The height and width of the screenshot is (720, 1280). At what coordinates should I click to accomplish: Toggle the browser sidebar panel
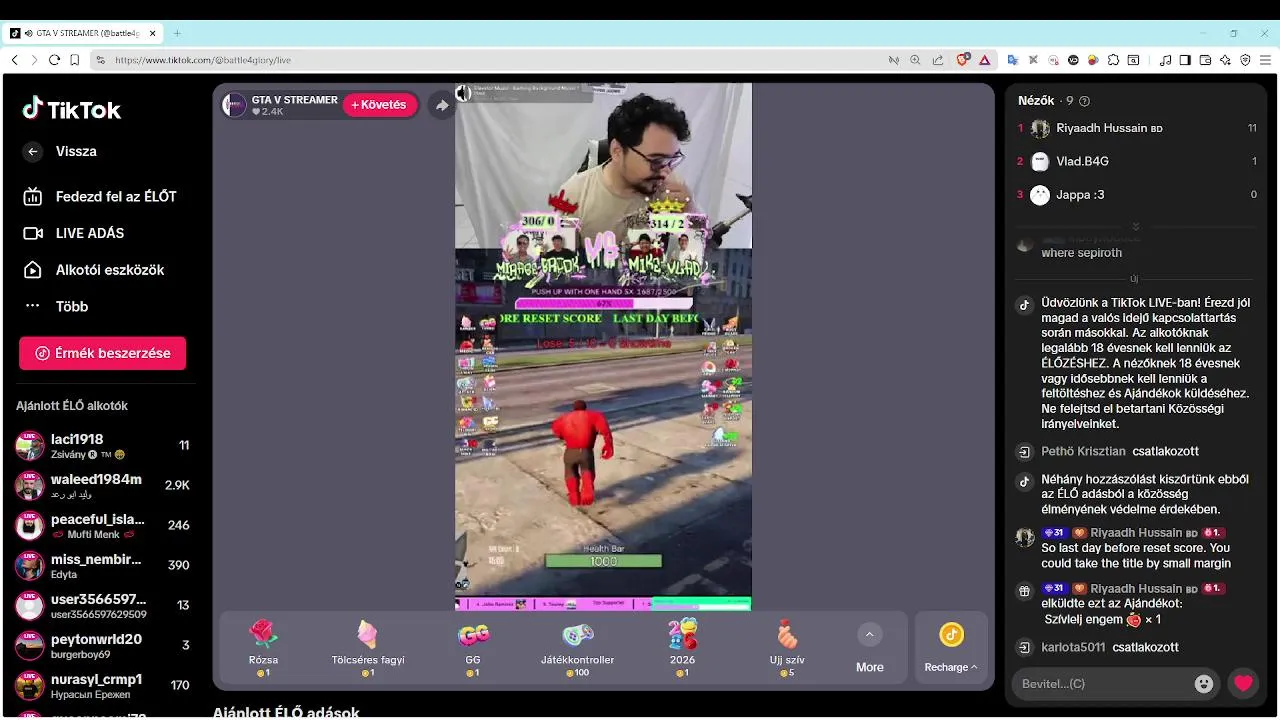1185,60
